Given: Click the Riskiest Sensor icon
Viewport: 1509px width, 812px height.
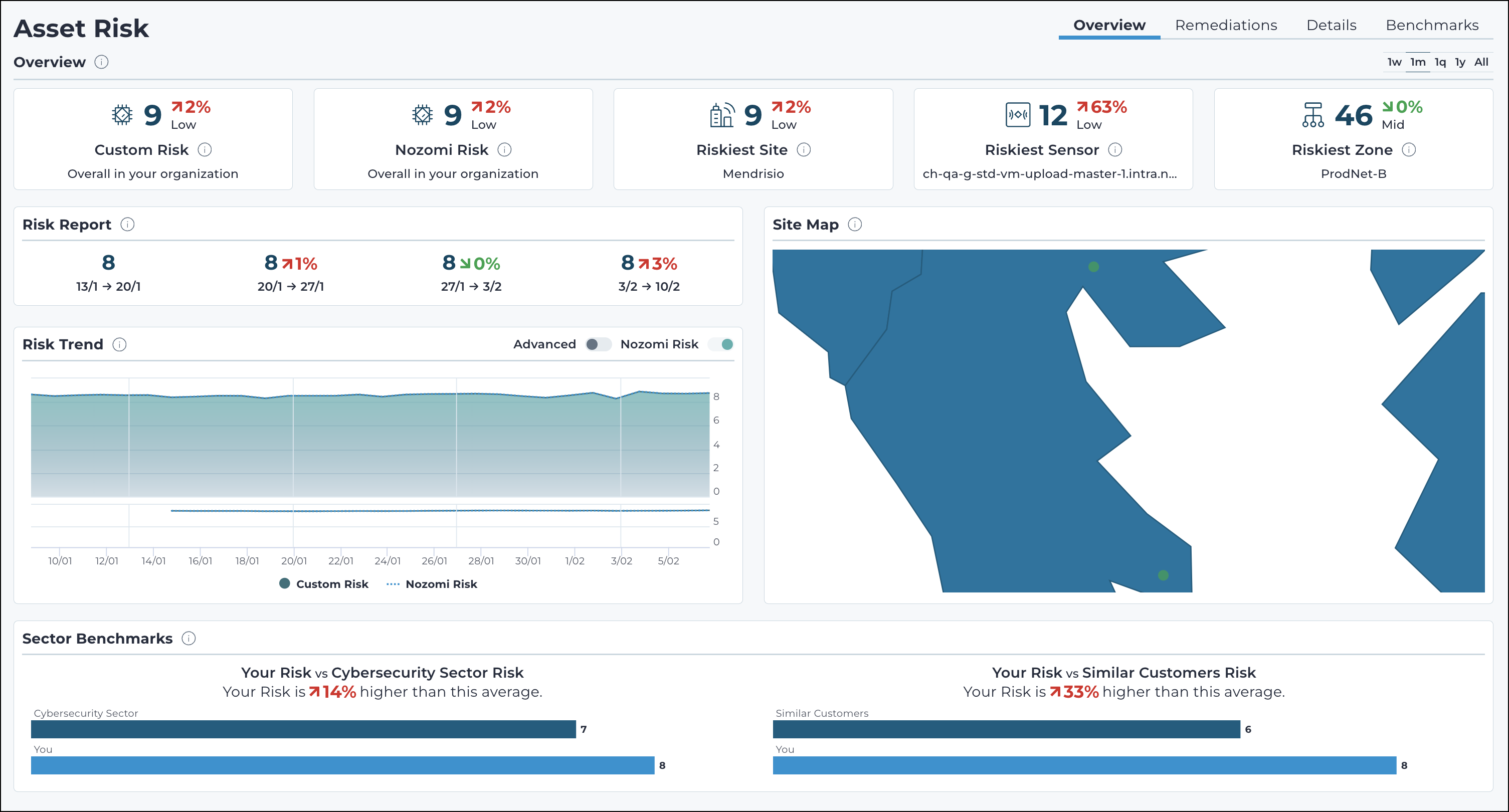Looking at the screenshot, I should point(1018,115).
